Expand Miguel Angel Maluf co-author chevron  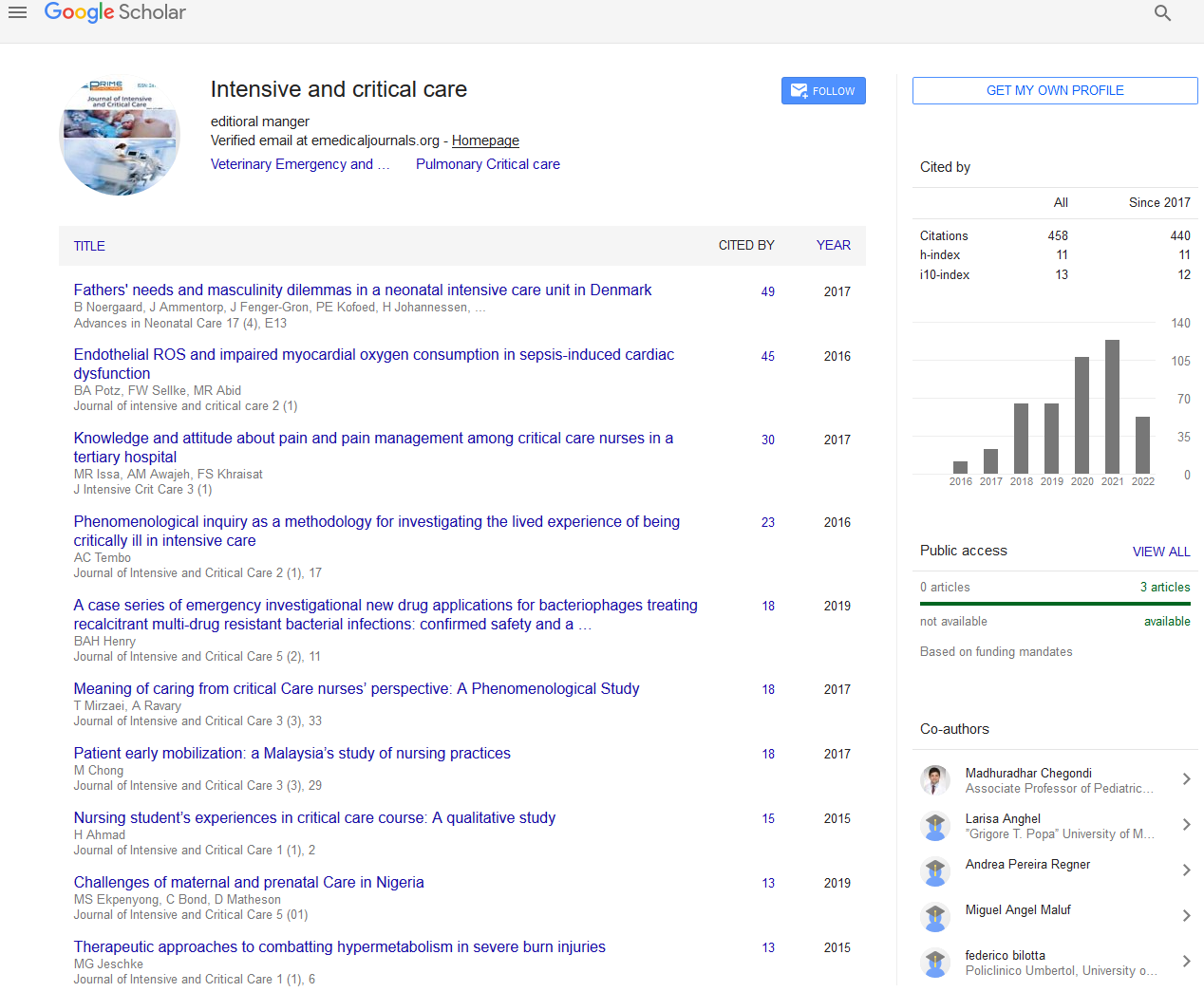(1186, 916)
